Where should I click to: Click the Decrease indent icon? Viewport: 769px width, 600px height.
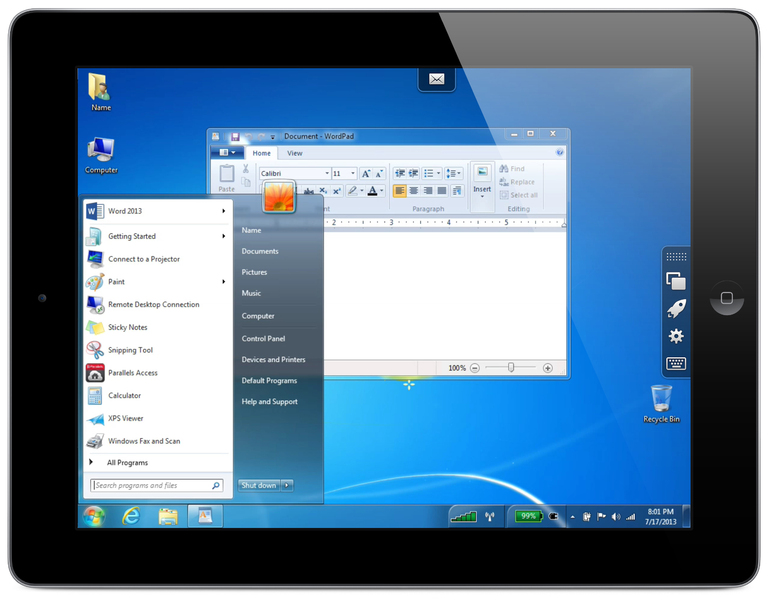click(400, 173)
